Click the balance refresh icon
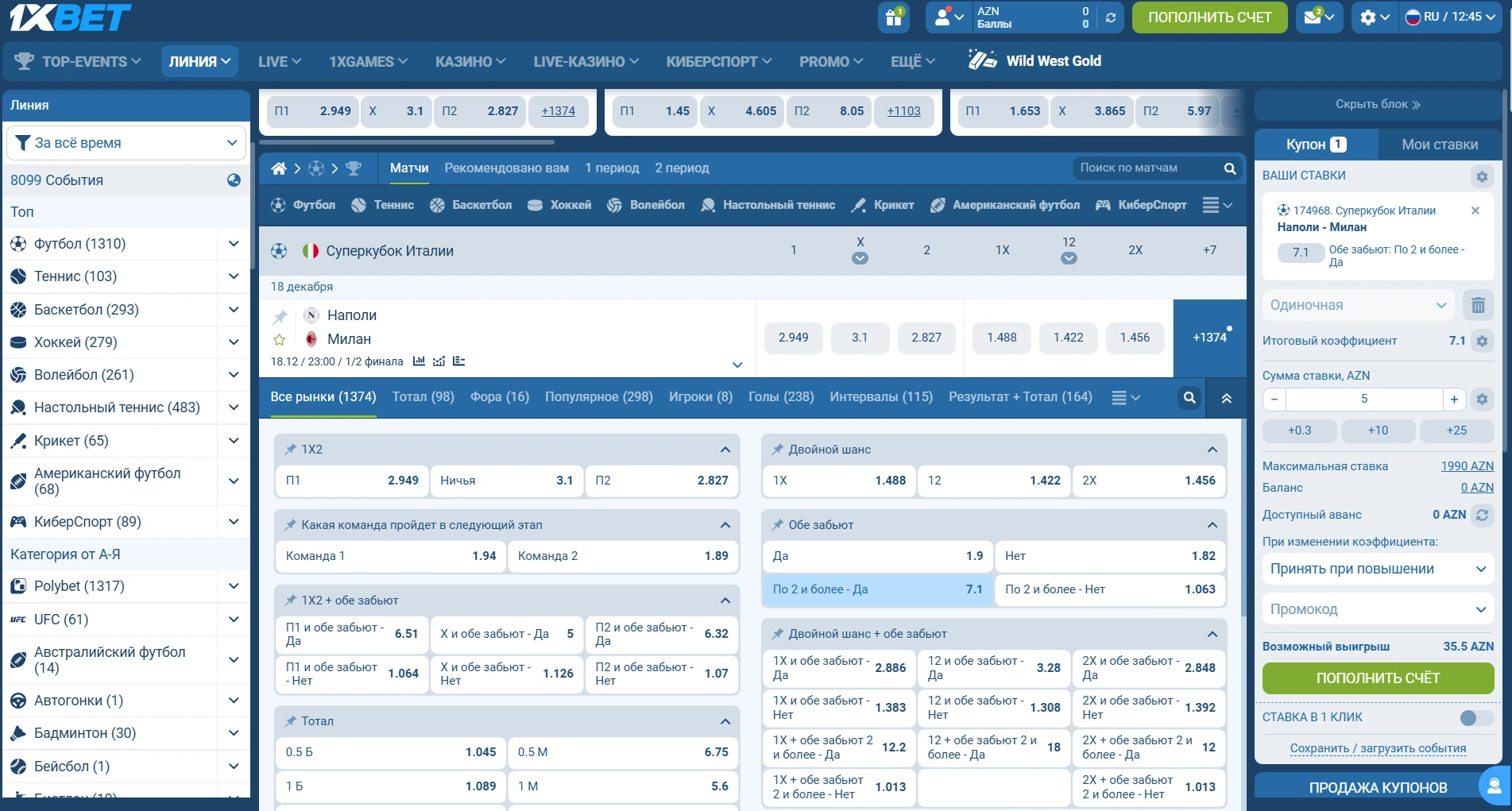The image size is (1512, 811). click(1111, 17)
